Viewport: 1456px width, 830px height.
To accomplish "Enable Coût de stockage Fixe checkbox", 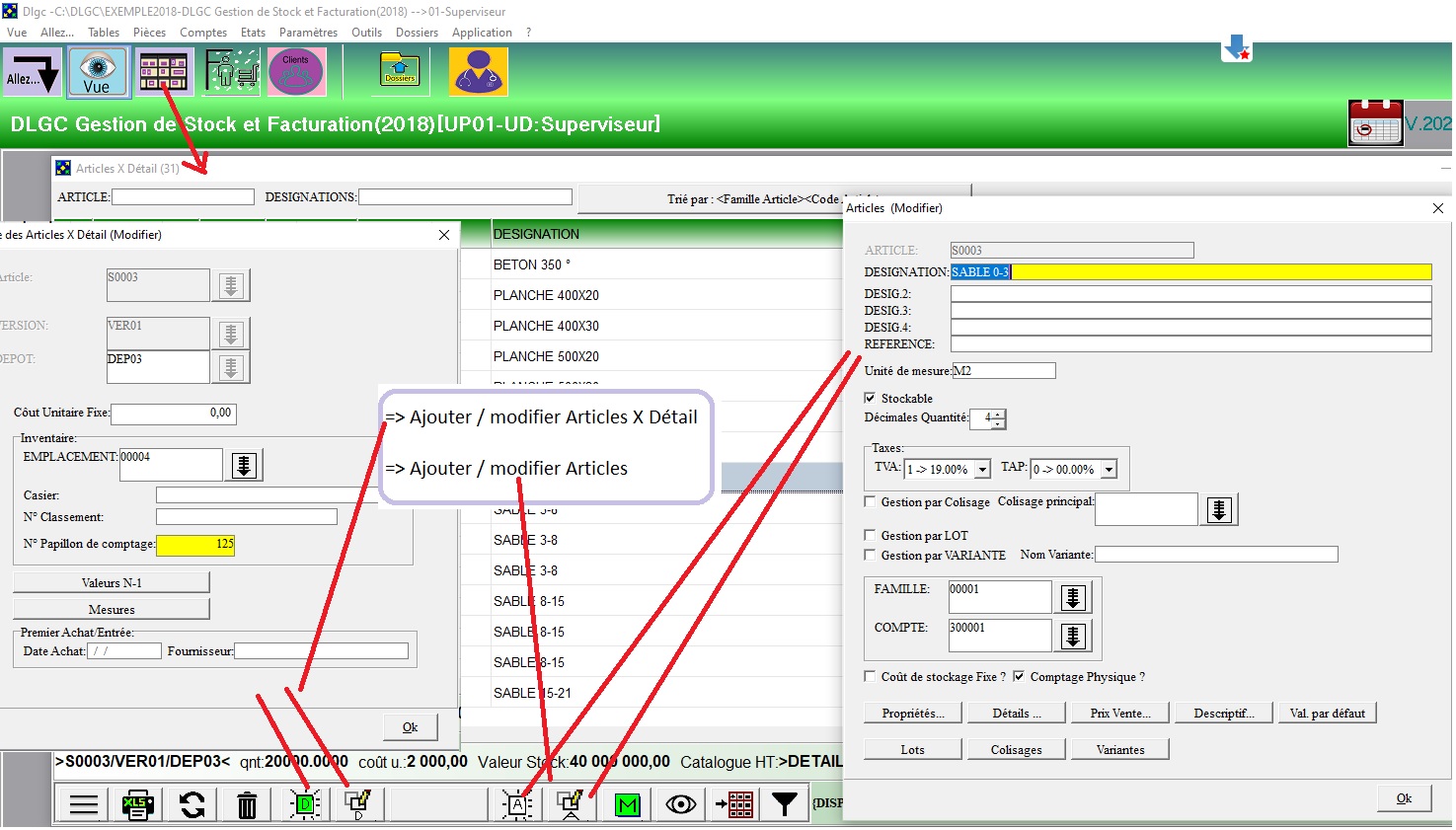I will coord(870,676).
